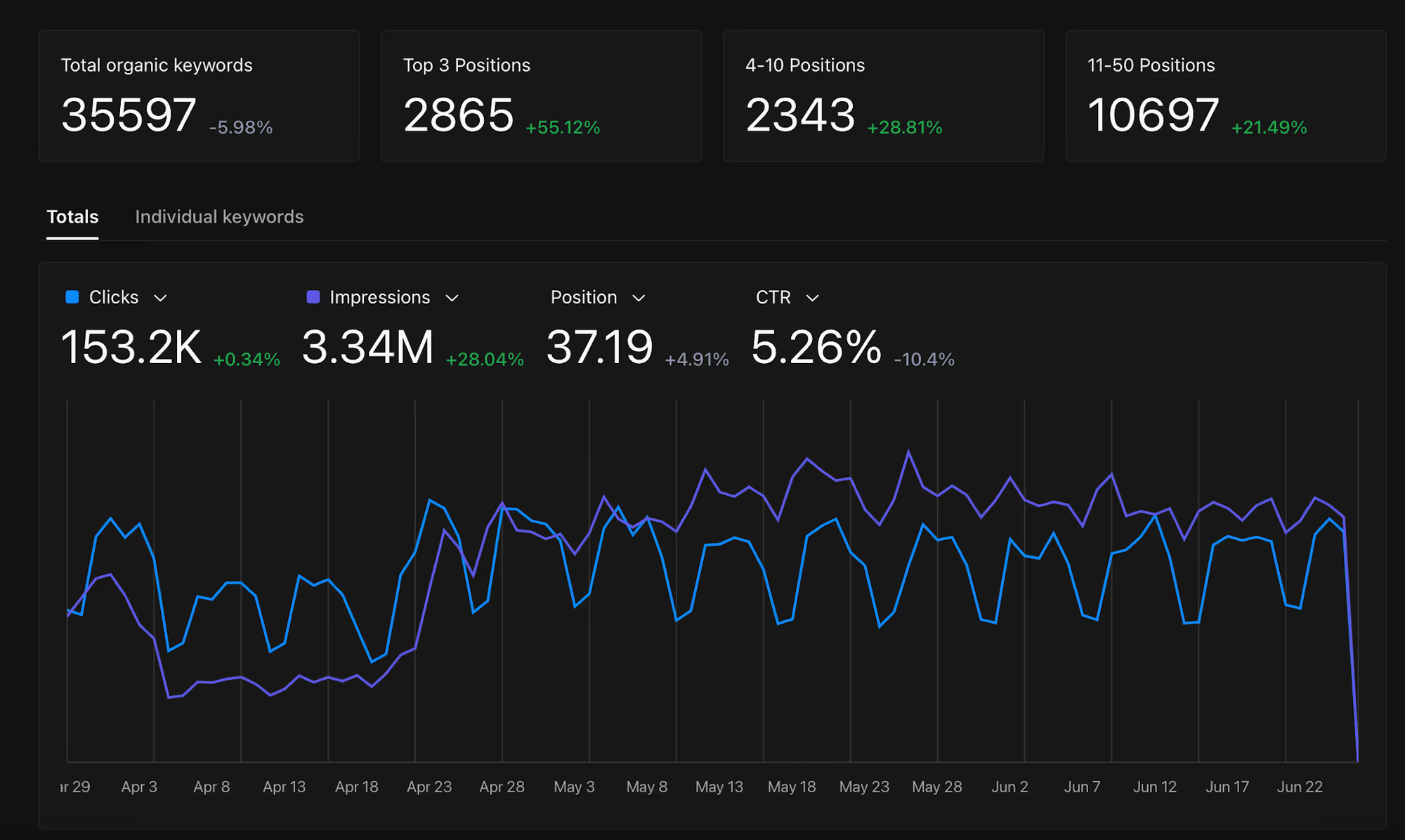Expand the CTR metric dropdown
This screenshot has height=840, width=1405.
812,298
